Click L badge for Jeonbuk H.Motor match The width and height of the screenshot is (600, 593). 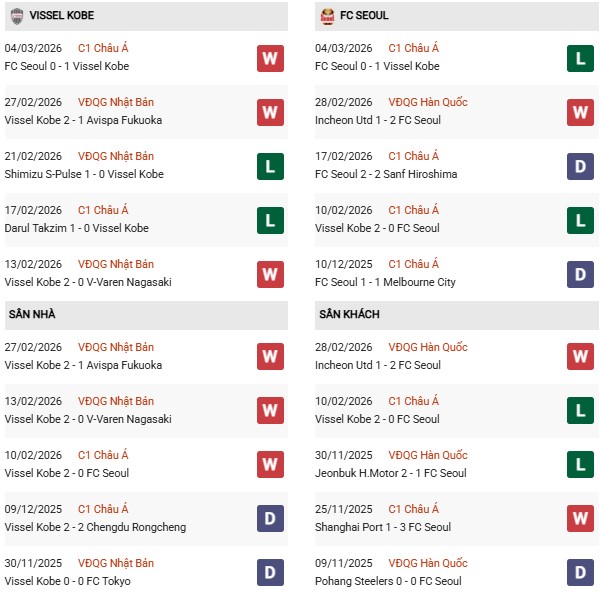(580, 465)
